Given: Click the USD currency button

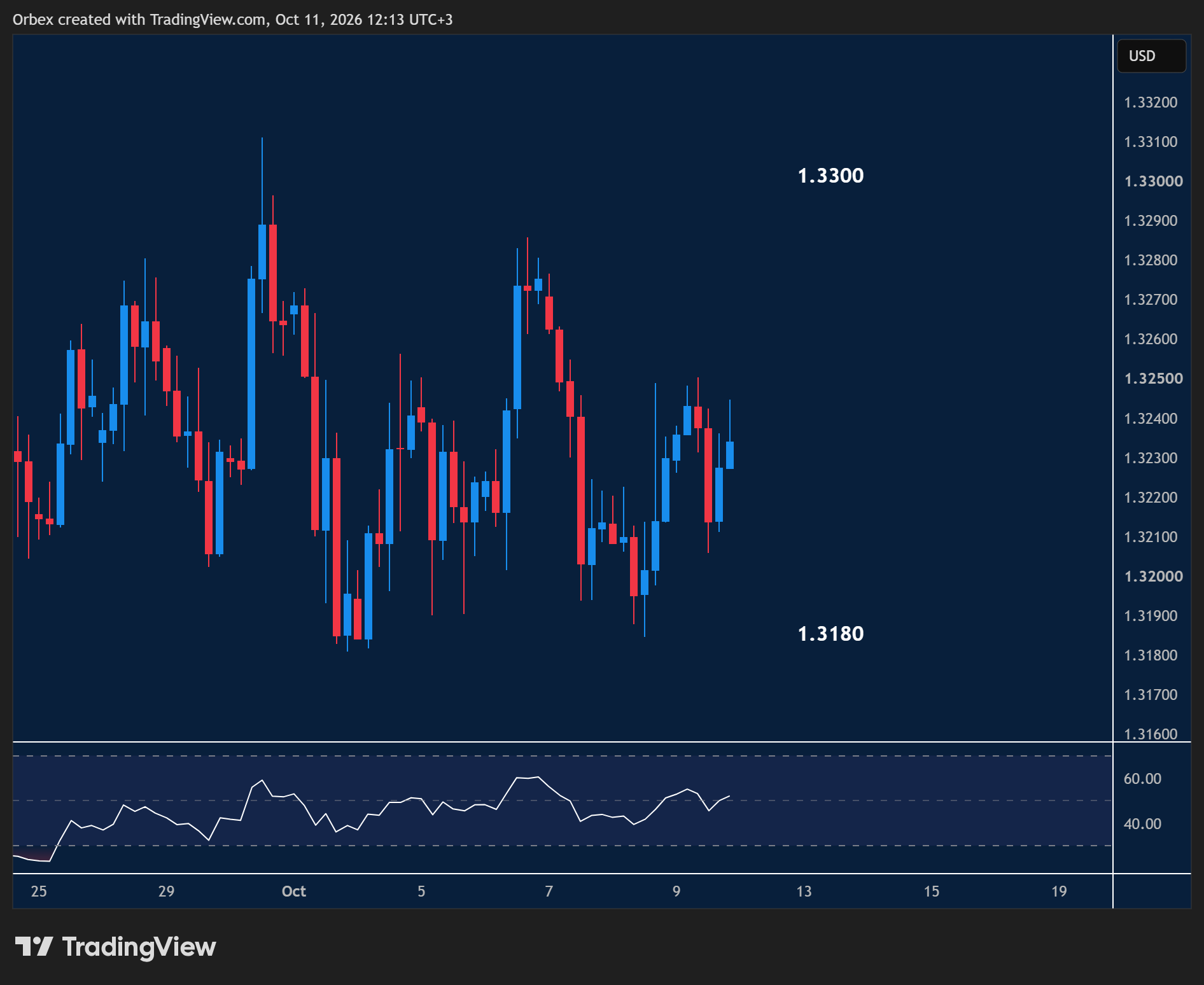Looking at the screenshot, I should [1151, 56].
